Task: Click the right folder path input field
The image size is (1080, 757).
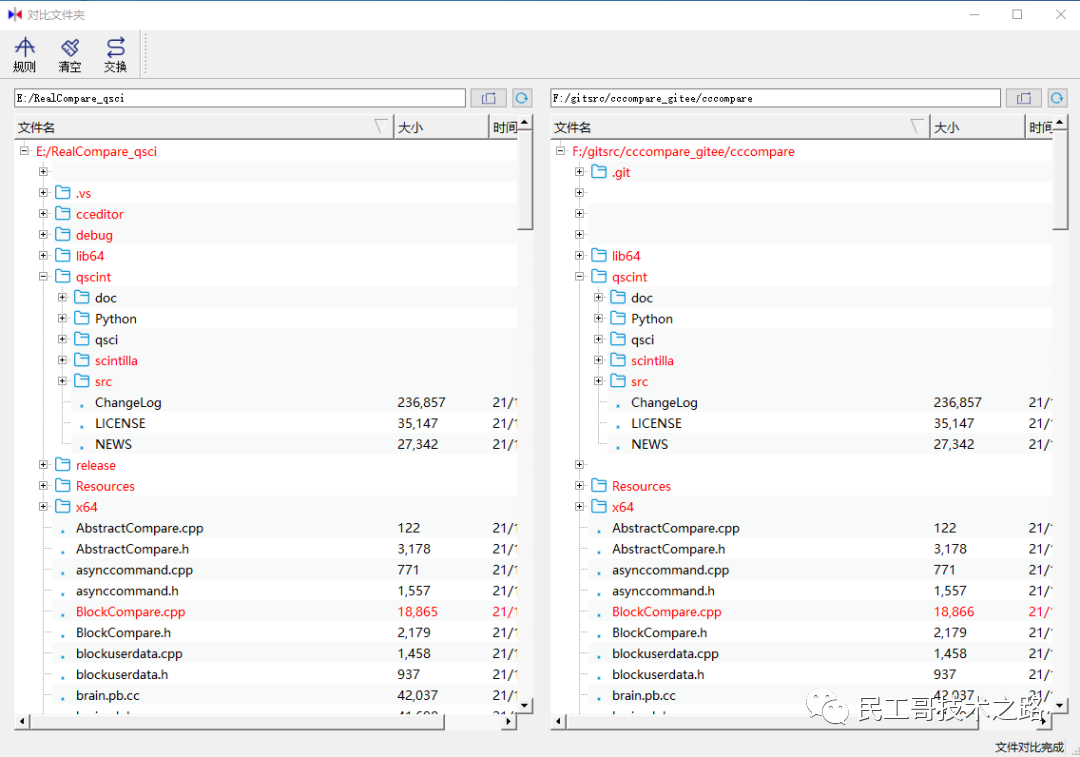Action: [776, 98]
